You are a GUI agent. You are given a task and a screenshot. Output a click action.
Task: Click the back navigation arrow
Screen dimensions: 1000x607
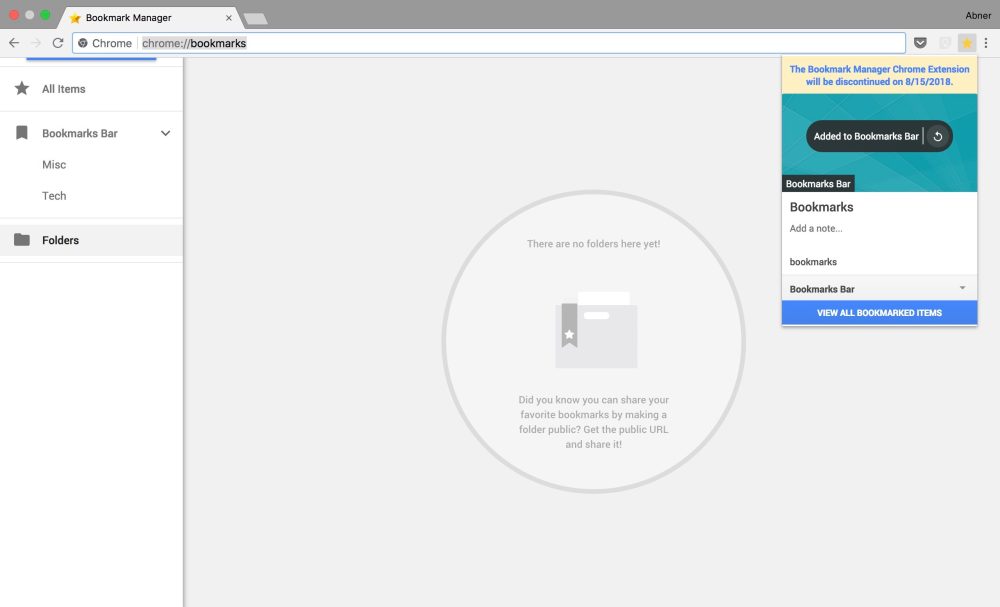13,43
